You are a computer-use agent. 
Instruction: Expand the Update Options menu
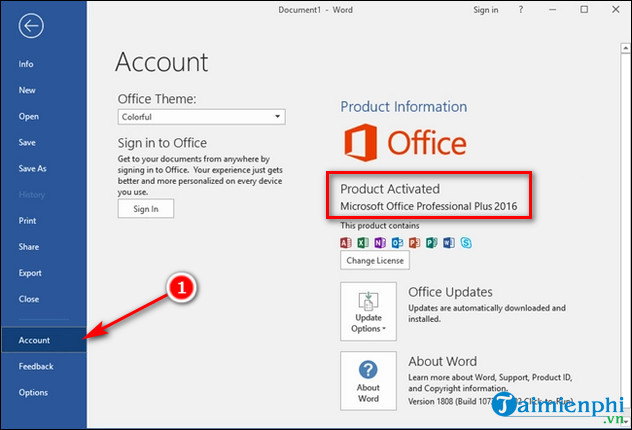(x=368, y=312)
